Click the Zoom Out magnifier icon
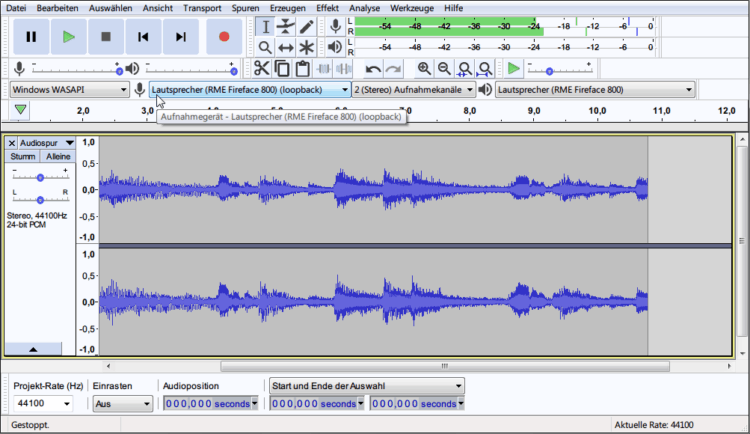Screen dimensions: 750x434 (x=444, y=69)
